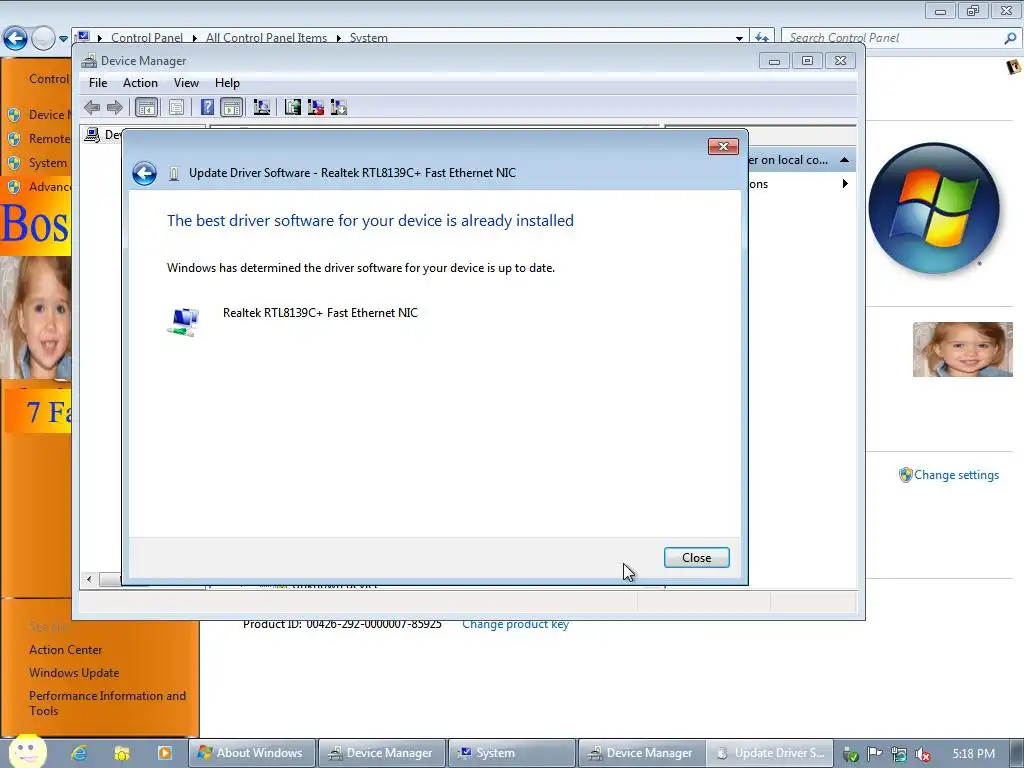Screen dimensions: 1024x768
Task: Expand More Actions with the right-pointing arrow
Action: pyautogui.click(x=845, y=184)
